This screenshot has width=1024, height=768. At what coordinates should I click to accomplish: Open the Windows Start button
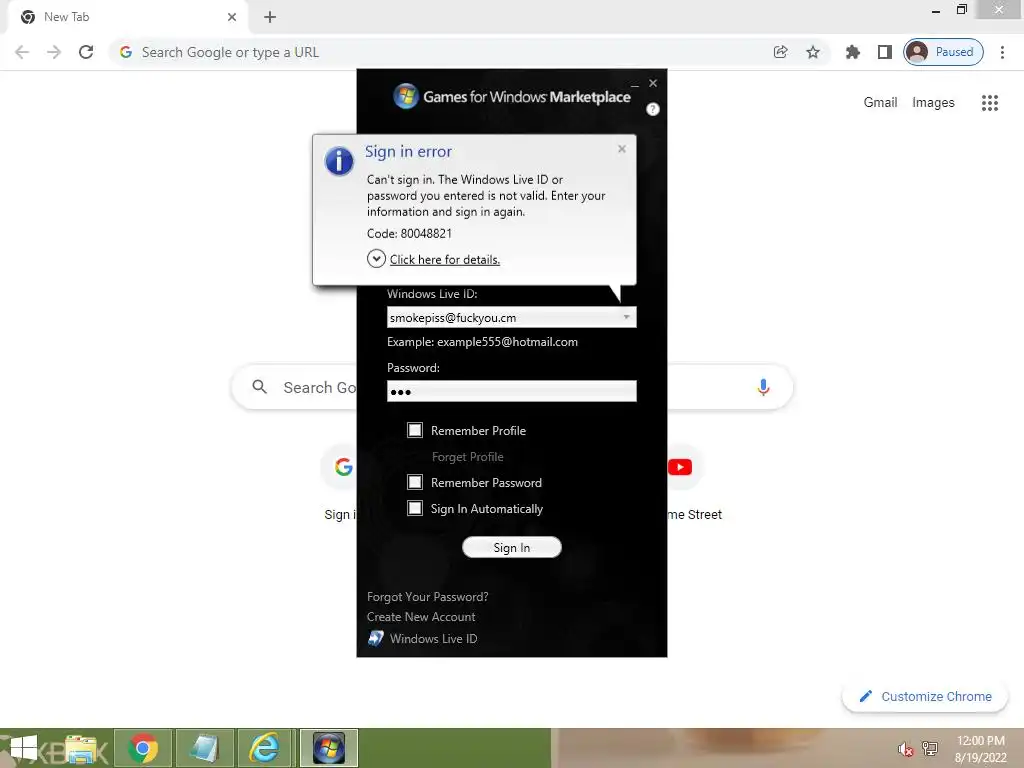(22, 748)
